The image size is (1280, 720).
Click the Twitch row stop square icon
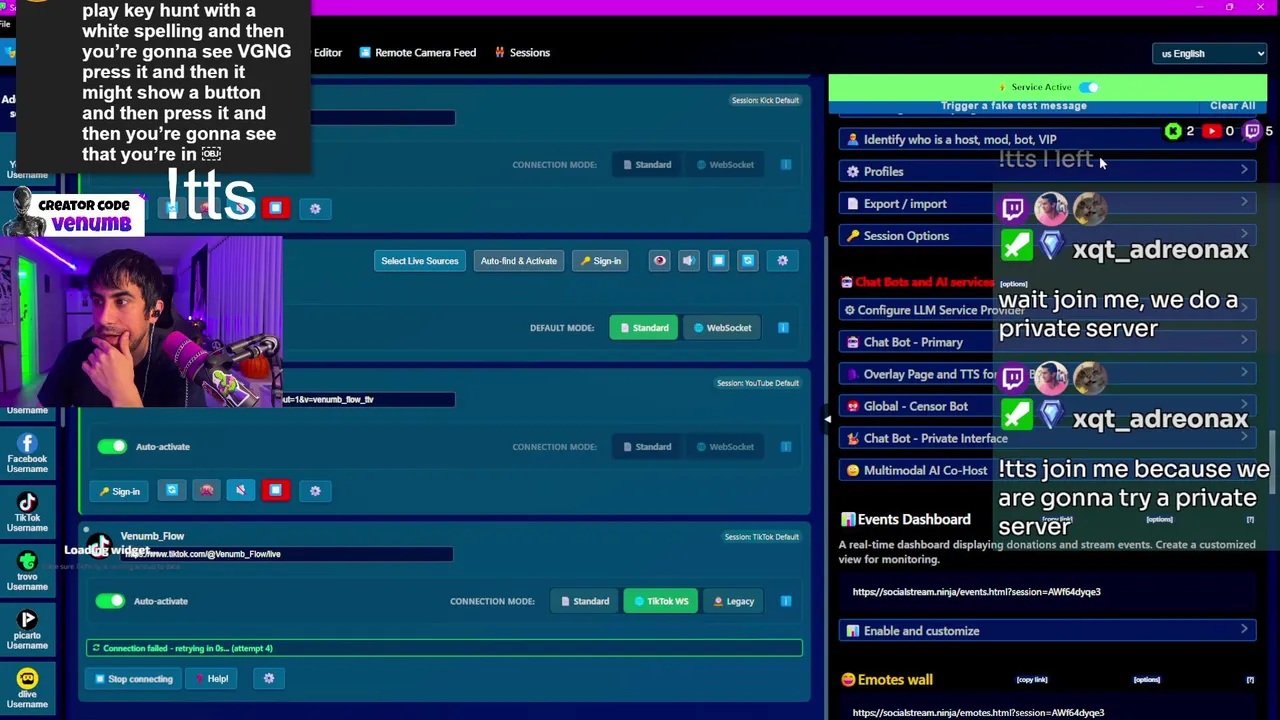718,261
